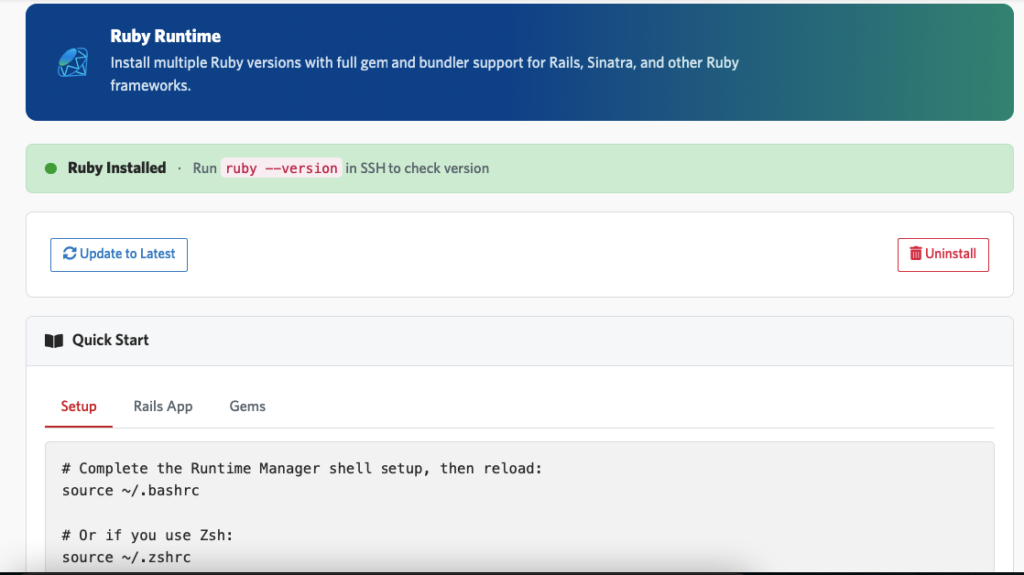Click the 'Or if you use Zsh' comment

pyautogui.click(x=148, y=535)
